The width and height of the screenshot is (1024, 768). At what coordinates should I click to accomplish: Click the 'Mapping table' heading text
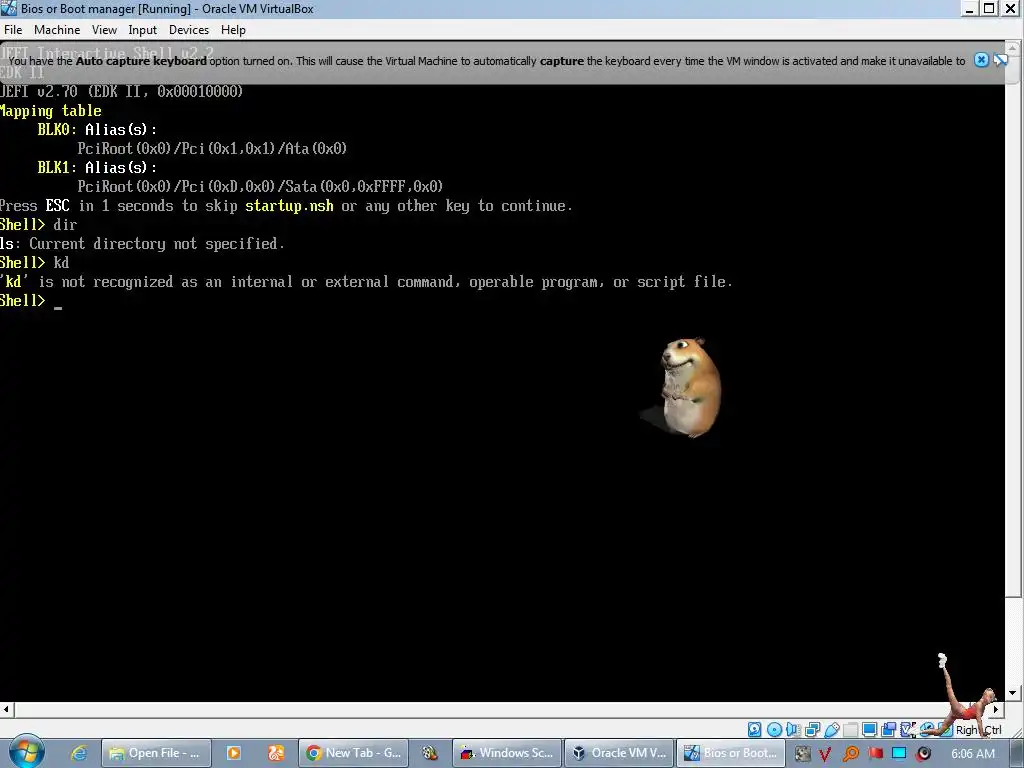50,110
